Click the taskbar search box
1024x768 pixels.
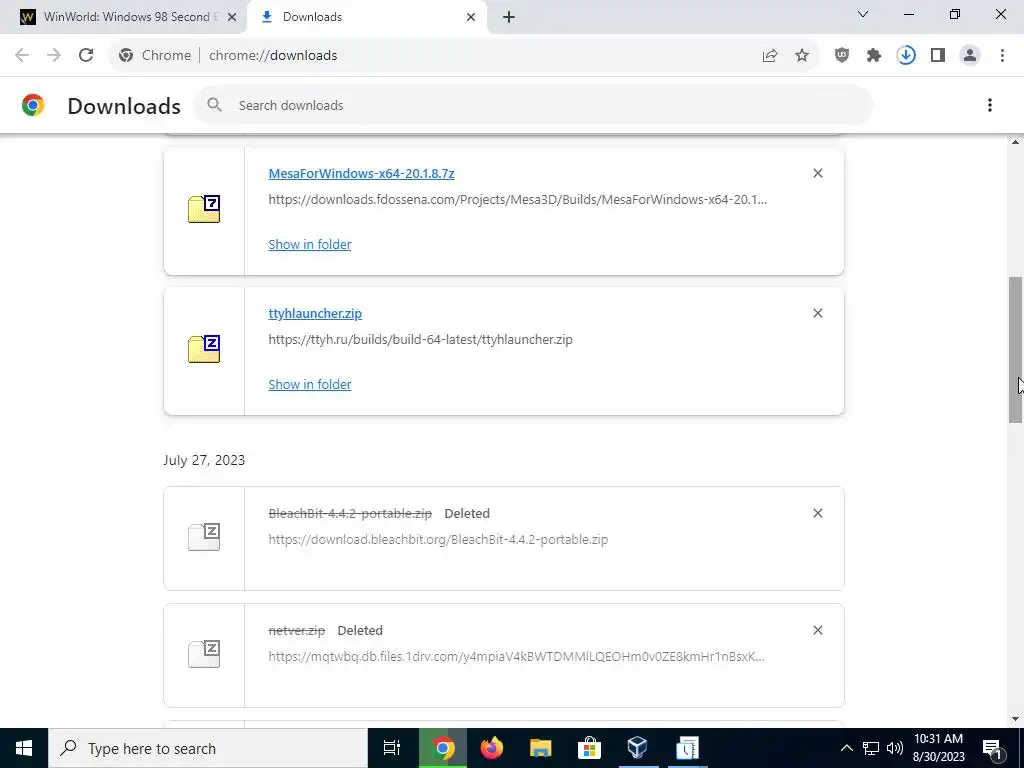click(208, 748)
